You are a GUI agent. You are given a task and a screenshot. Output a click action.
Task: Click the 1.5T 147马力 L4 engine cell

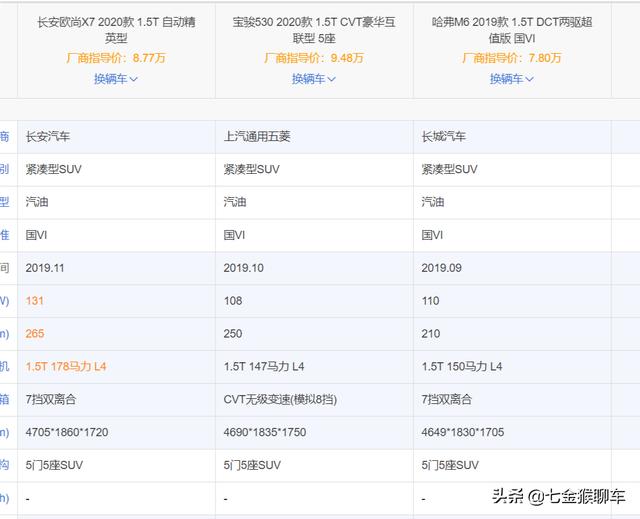click(314, 367)
